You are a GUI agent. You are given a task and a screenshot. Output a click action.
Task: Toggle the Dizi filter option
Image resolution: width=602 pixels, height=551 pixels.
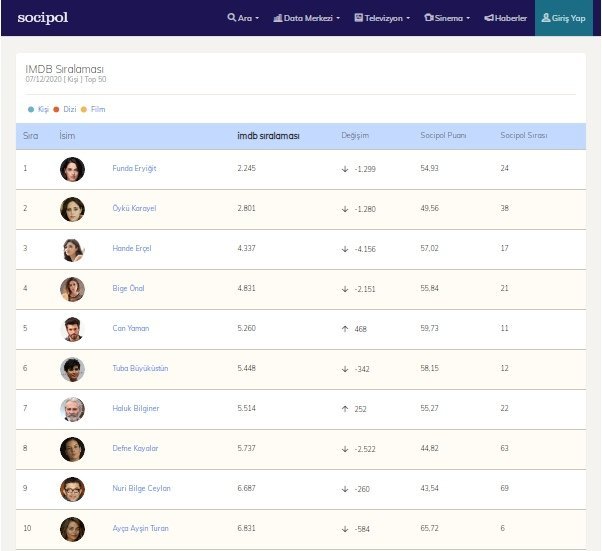click(64, 109)
